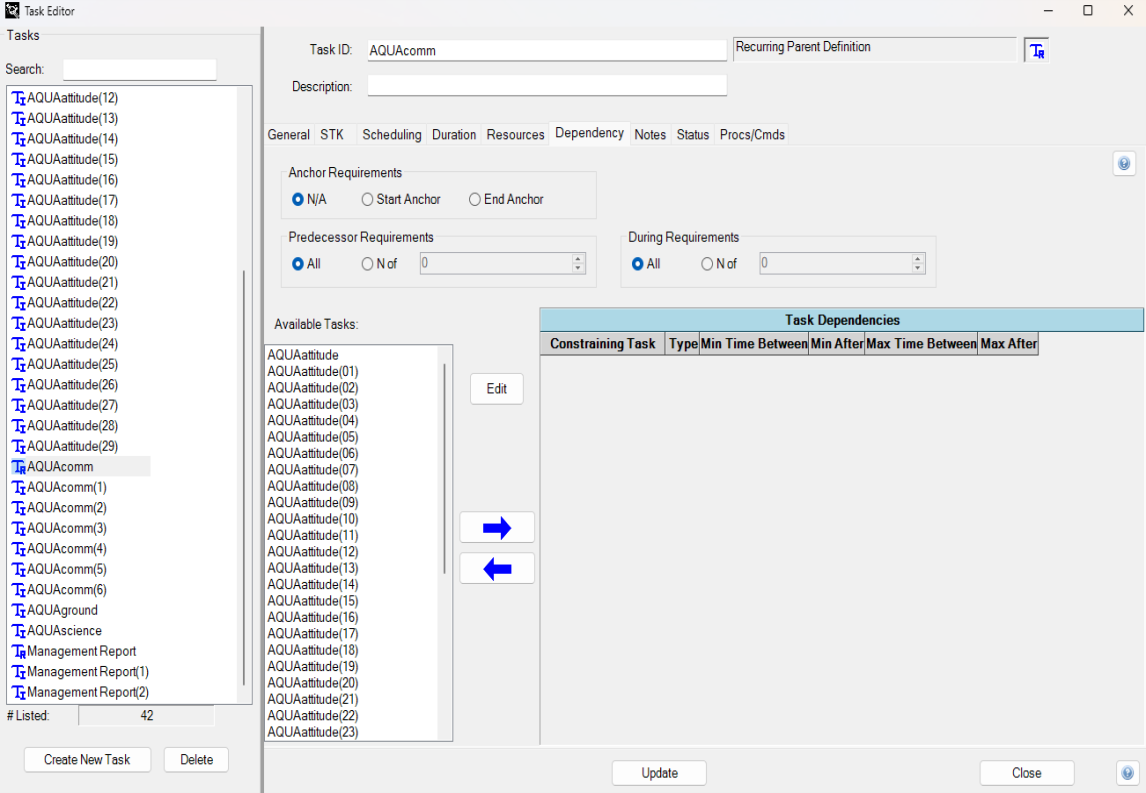The height and width of the screenshot is (793, 1146).
Task: Select the AQUAground task icon in list
Action: pyautogui.click(x=18, y=611)
